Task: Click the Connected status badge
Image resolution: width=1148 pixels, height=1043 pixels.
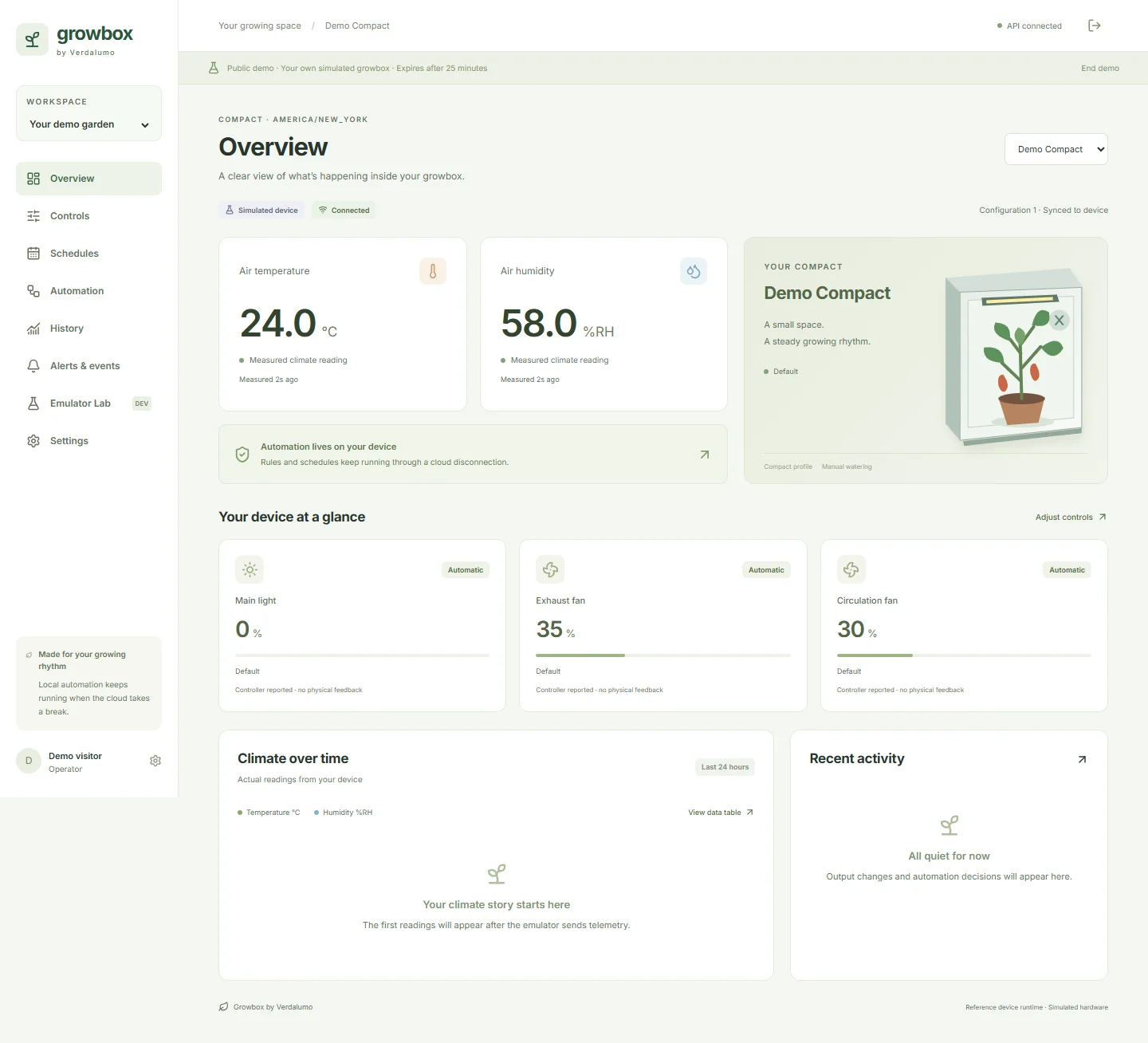Action: (x=344, y=211)
